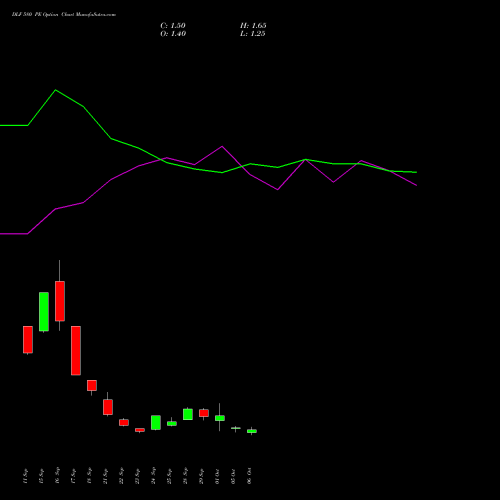Click the "24 Sep" date label
The image size is (500, 500).
[153, 475]
